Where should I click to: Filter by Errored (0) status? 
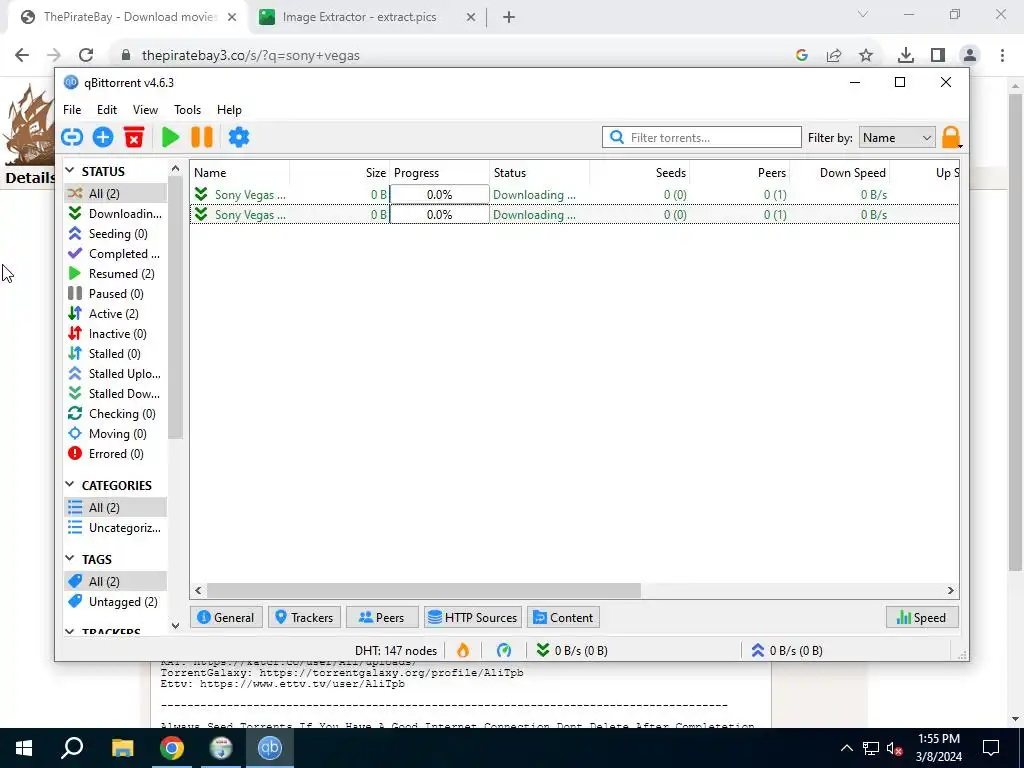[116, 454]
